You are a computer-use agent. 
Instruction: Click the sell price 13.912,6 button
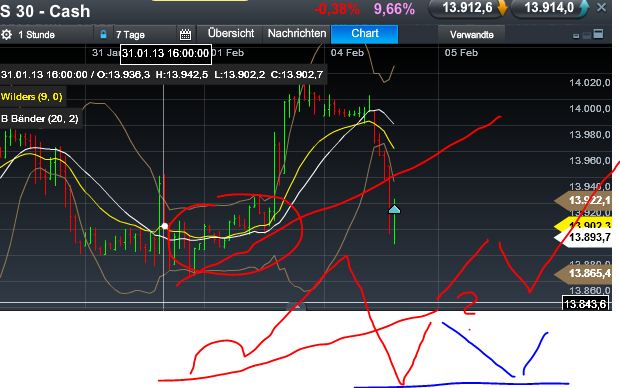[x=468, y=8]
